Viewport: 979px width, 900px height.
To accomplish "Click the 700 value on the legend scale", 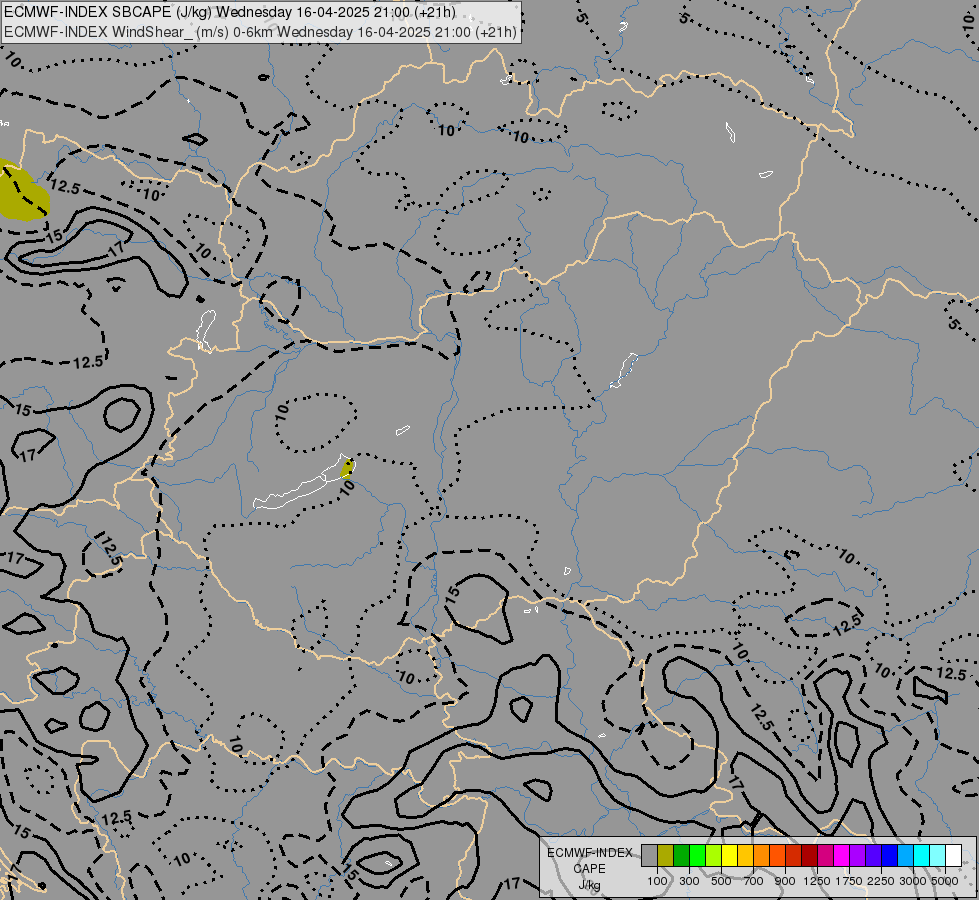I will (754, 881).
